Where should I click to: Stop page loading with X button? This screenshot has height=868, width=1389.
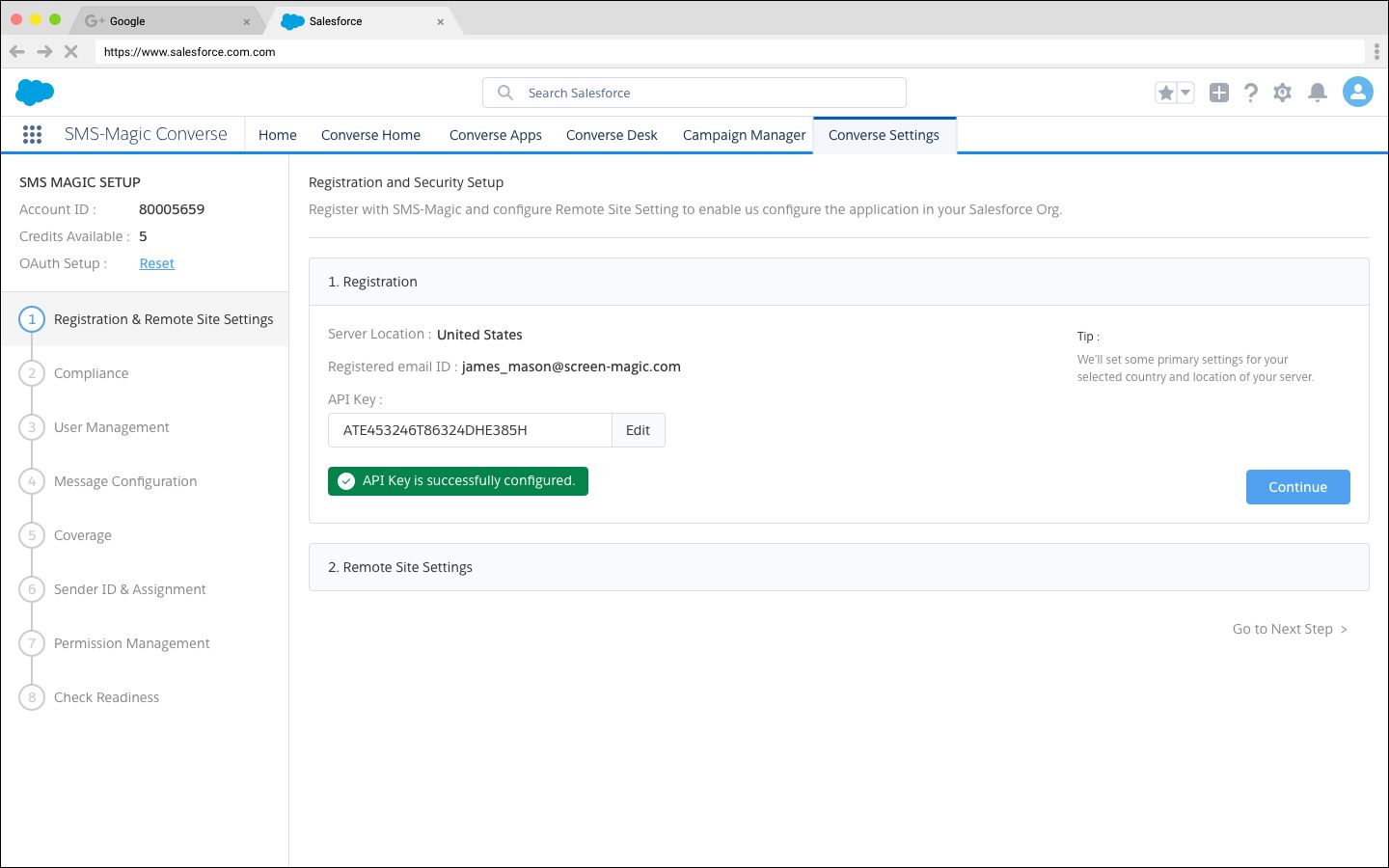tap(70, 52)
